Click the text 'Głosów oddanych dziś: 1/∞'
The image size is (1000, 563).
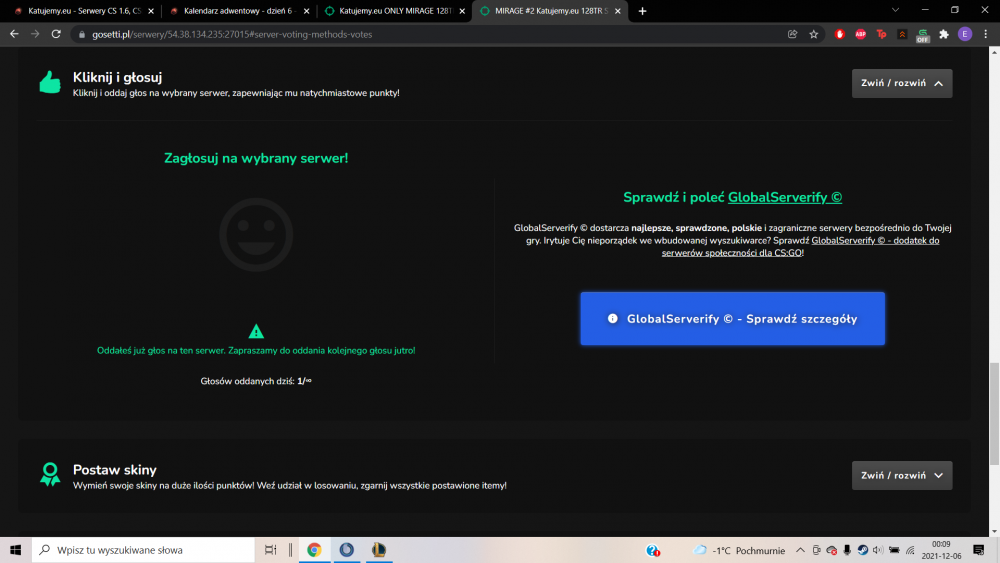[256, 381]
